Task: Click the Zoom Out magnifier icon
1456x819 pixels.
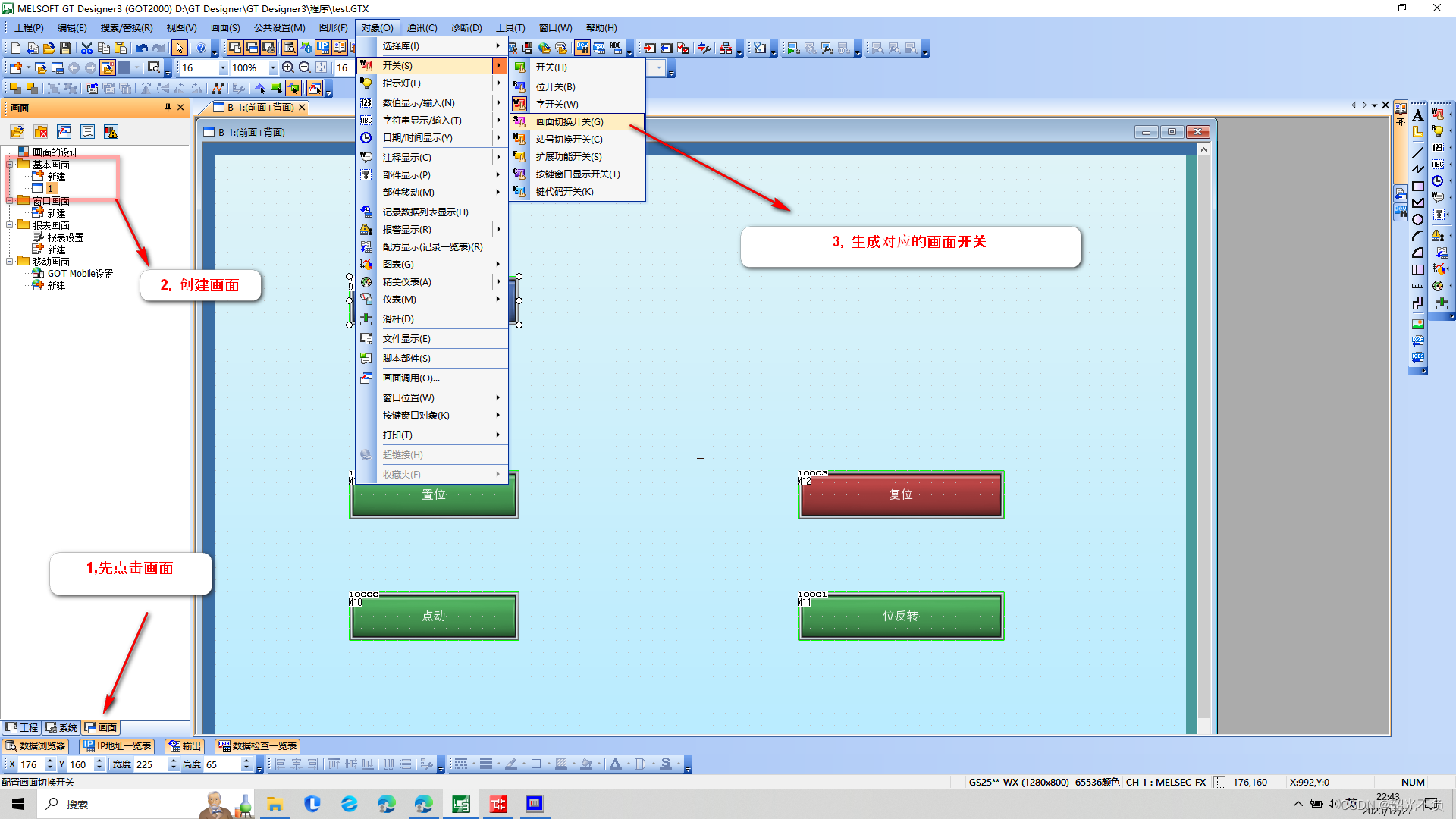Action: coord(305,67)
